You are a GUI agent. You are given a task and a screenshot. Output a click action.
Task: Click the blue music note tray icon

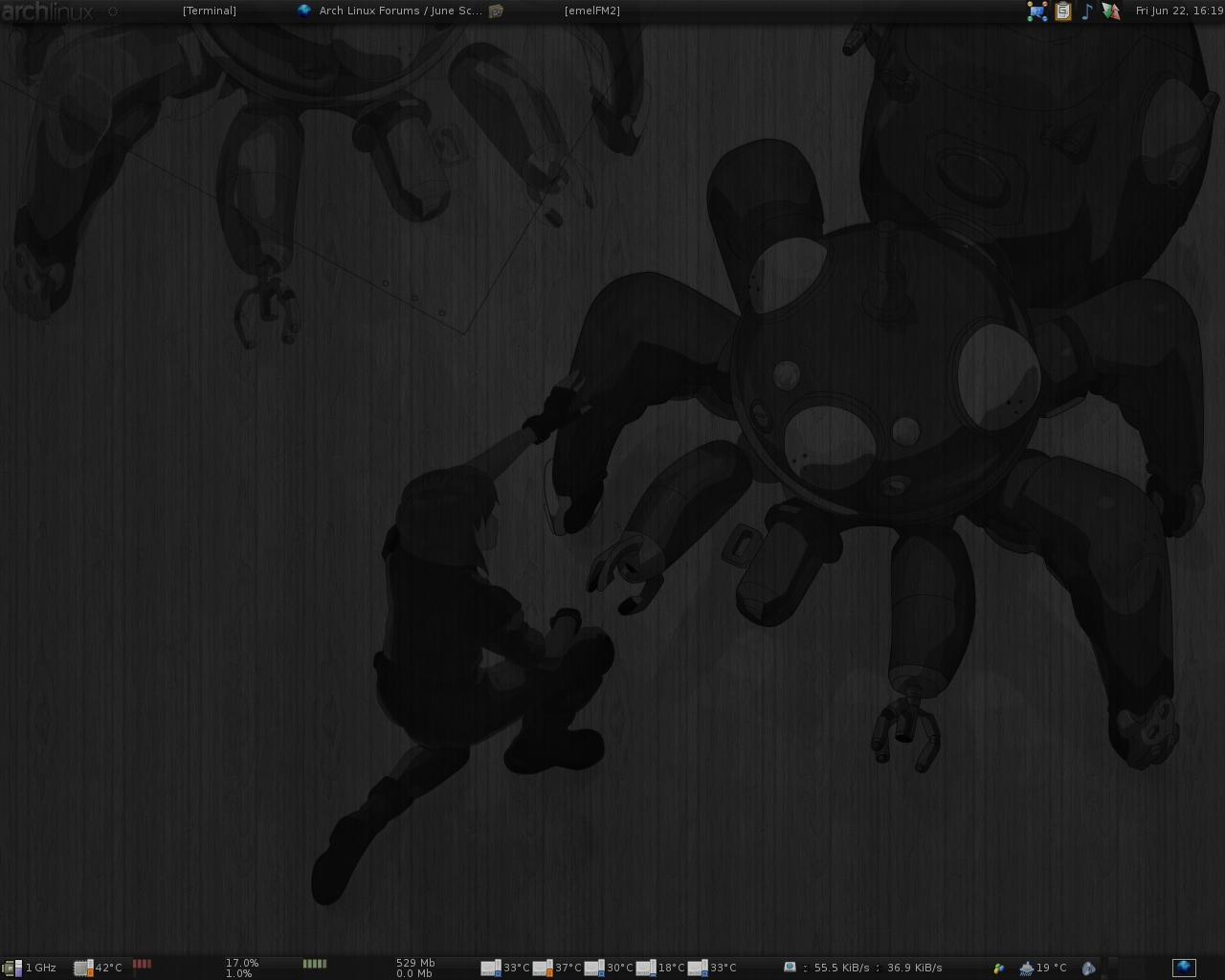tap(1086, 11)
